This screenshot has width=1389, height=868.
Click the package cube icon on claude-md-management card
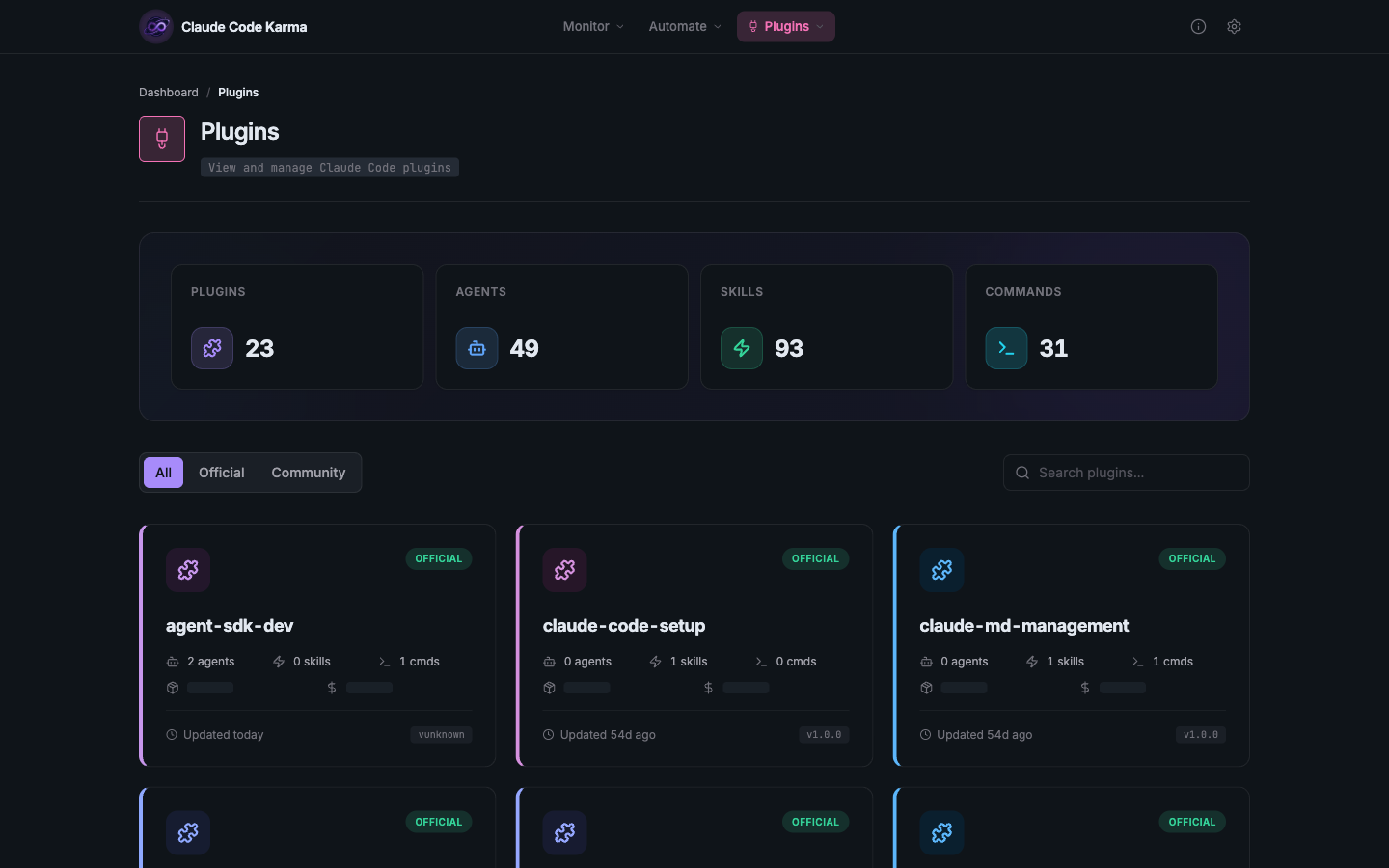tap(927, 688)
